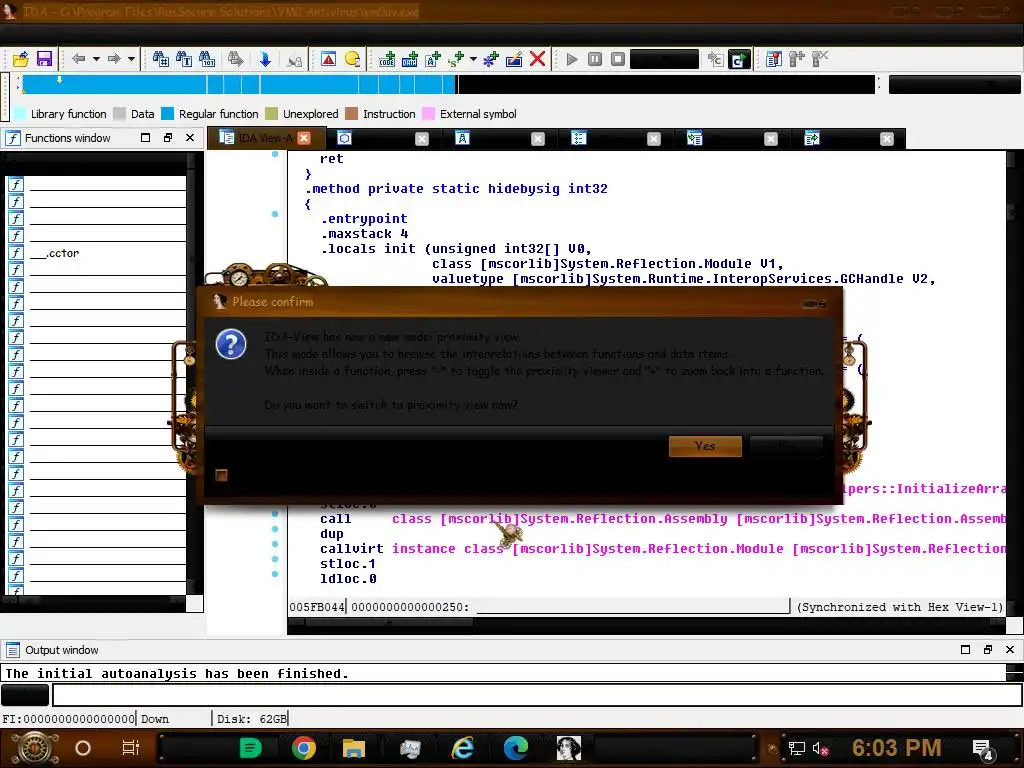Click the Output window command input field
The width and height of the screenshot is (1024, 768).
pos(537,695)
